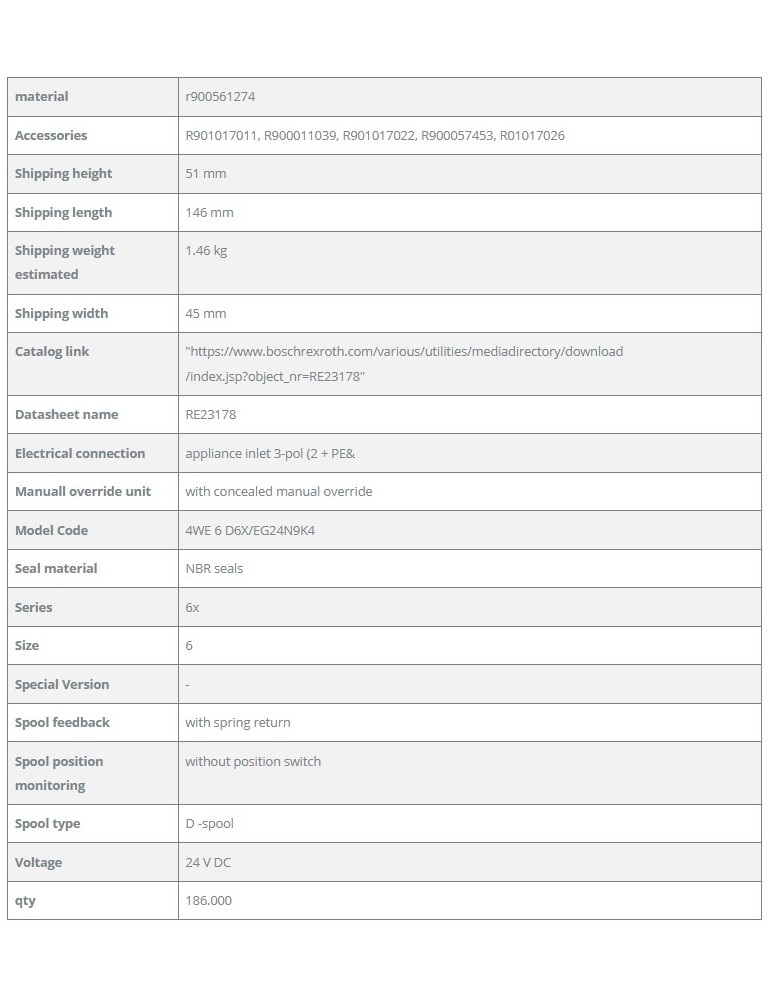The height and width of the screenshot is (1000, 771).
Task: Select the Electrical connection label
Action: [80, 454]
